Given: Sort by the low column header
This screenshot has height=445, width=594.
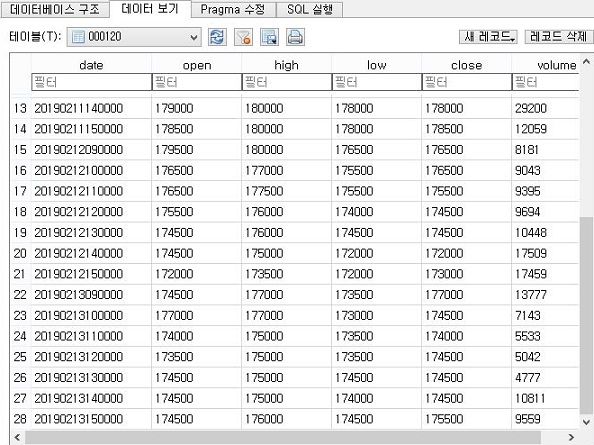Looking at the screenshot, I should pos(377,65).
